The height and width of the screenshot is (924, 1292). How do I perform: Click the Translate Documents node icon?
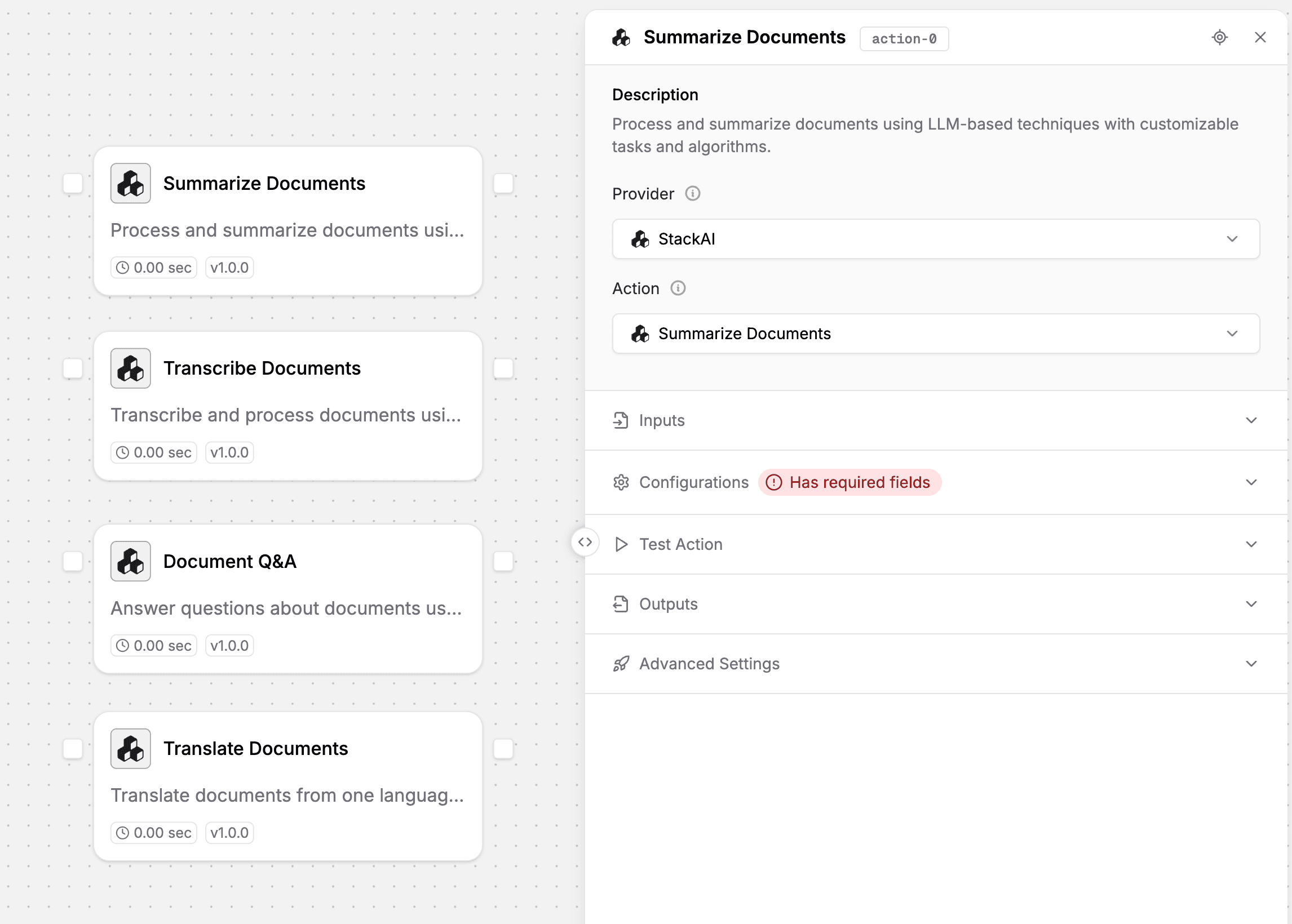(x=130, y=749)
